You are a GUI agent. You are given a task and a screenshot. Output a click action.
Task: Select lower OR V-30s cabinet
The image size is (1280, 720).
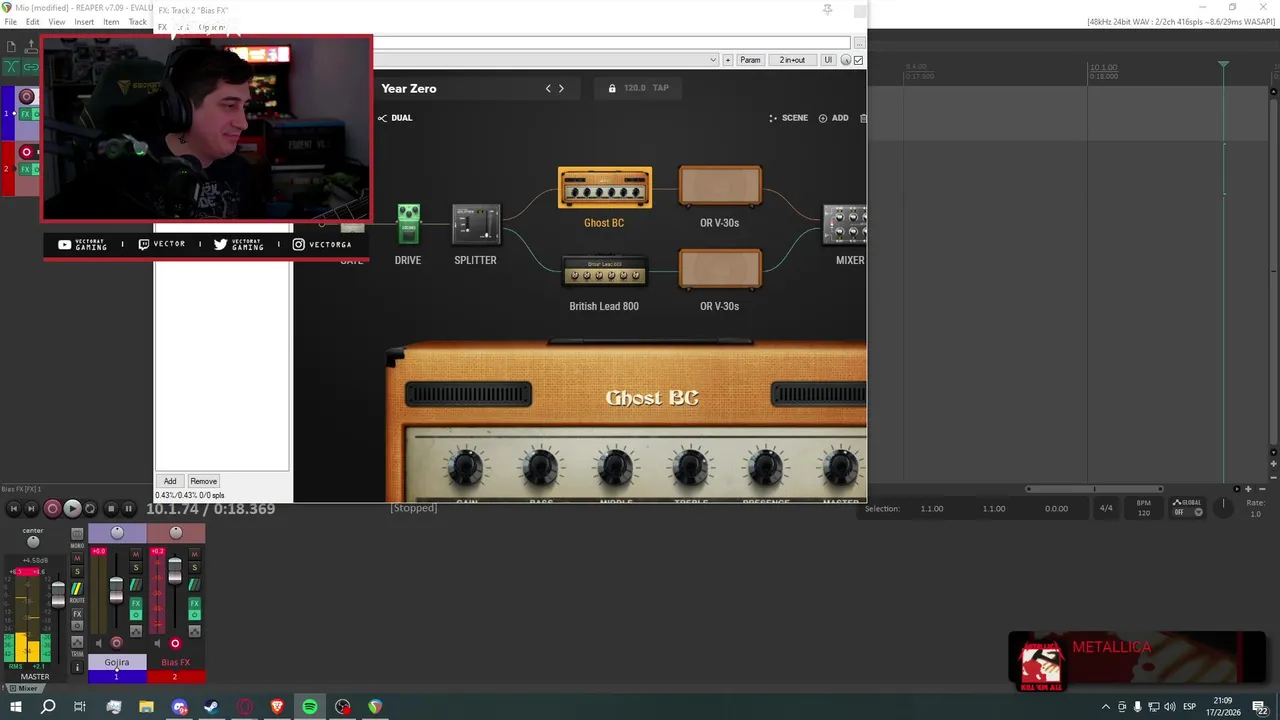tap(719, 270)
